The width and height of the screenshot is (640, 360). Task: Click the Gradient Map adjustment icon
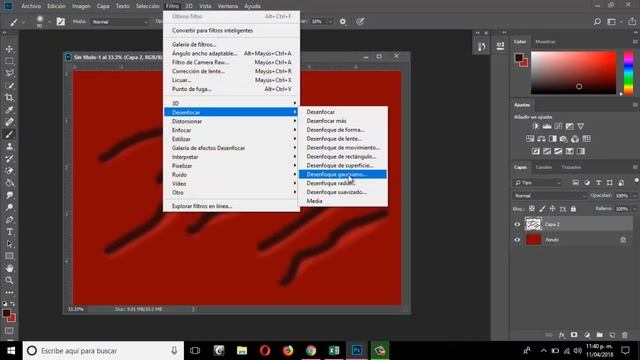click(x=580, y=151)
